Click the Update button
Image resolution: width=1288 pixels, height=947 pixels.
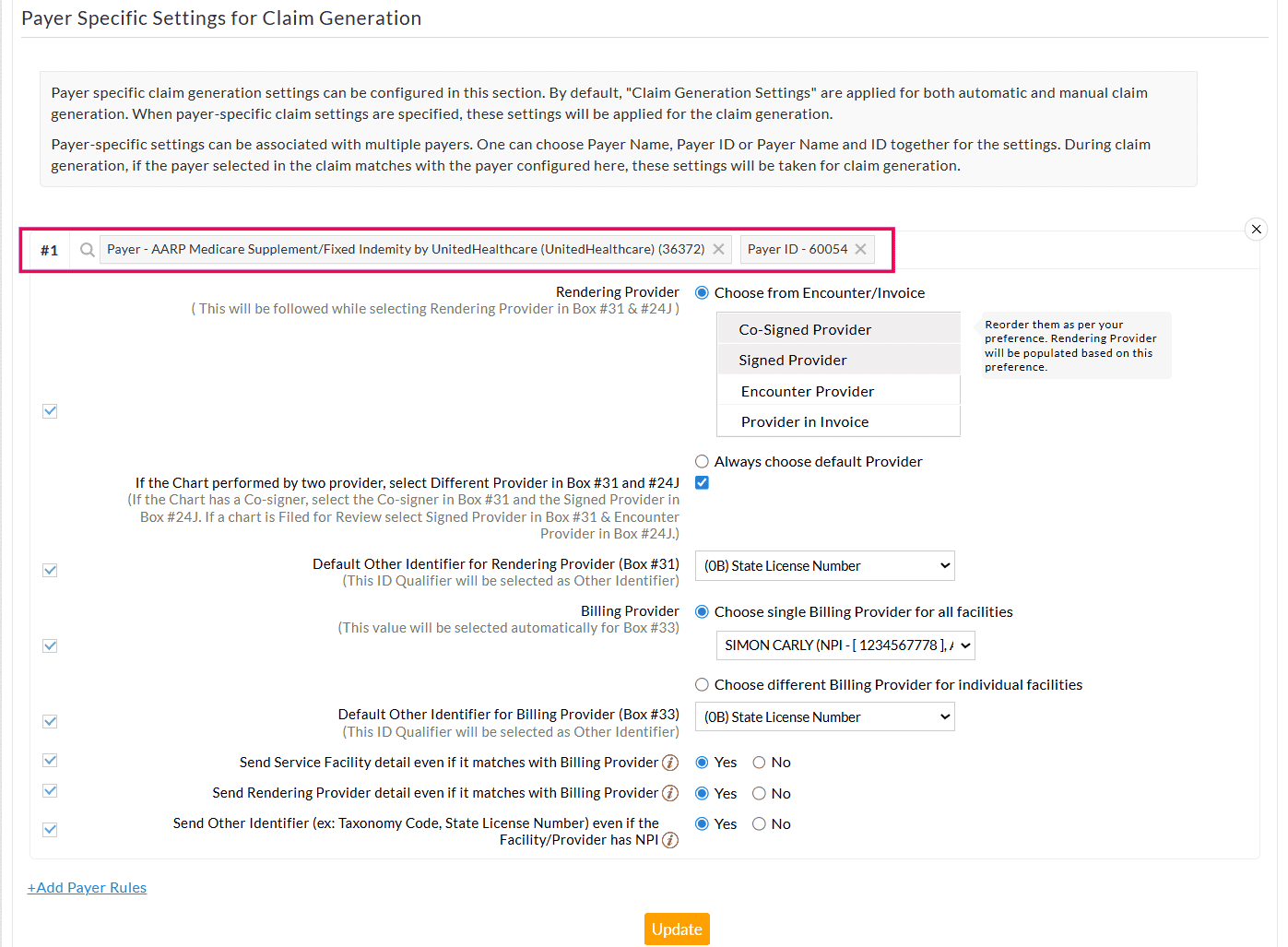677,929
